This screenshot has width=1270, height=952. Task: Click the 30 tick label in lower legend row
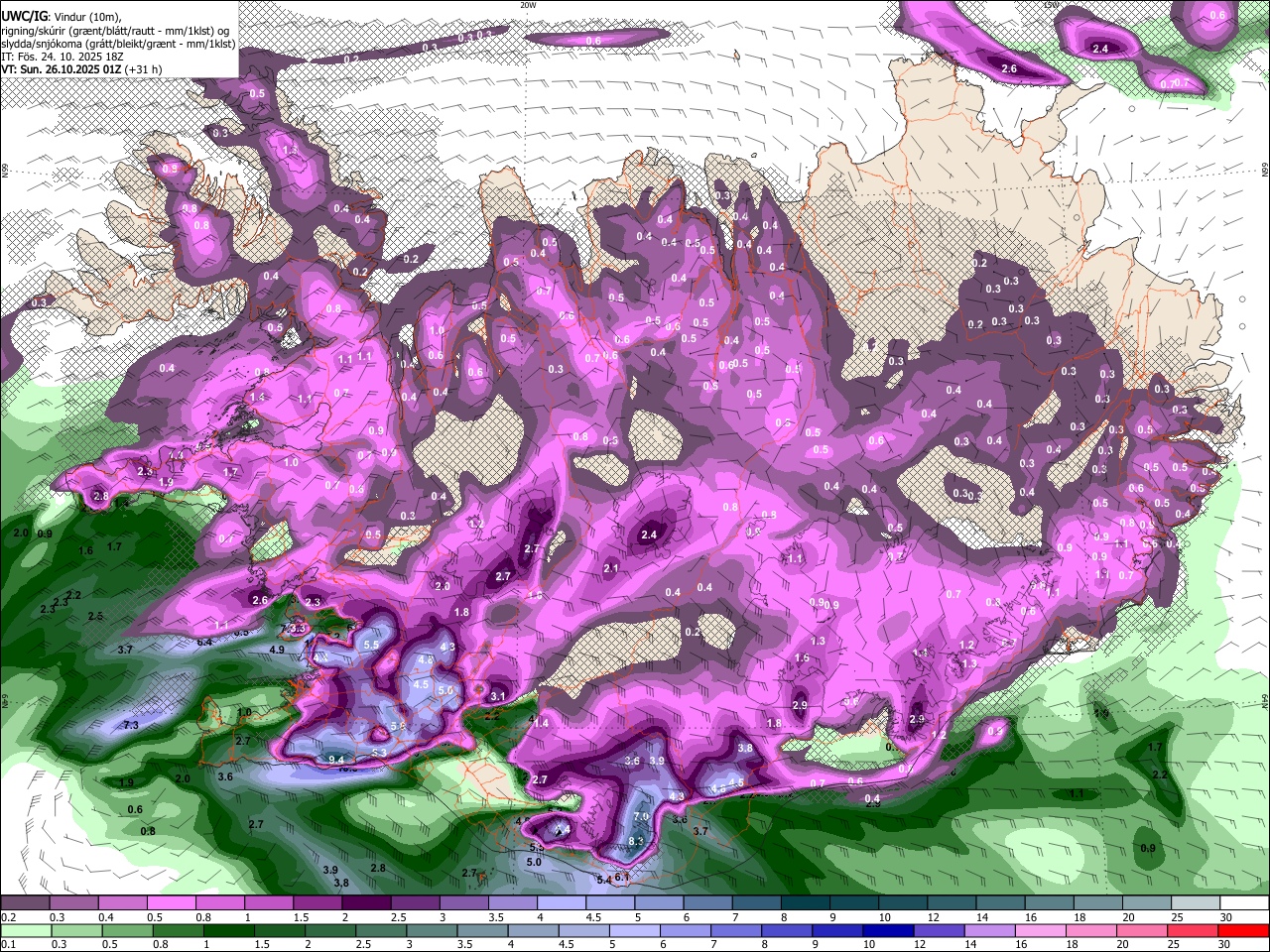[x=1225, y=944]
